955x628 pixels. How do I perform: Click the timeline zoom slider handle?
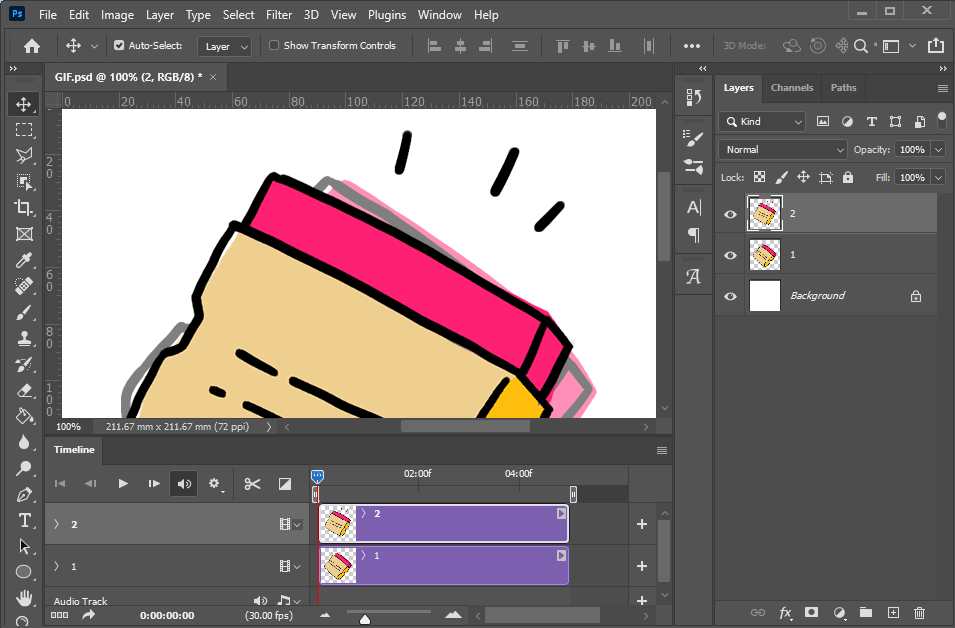coord(365,619)
